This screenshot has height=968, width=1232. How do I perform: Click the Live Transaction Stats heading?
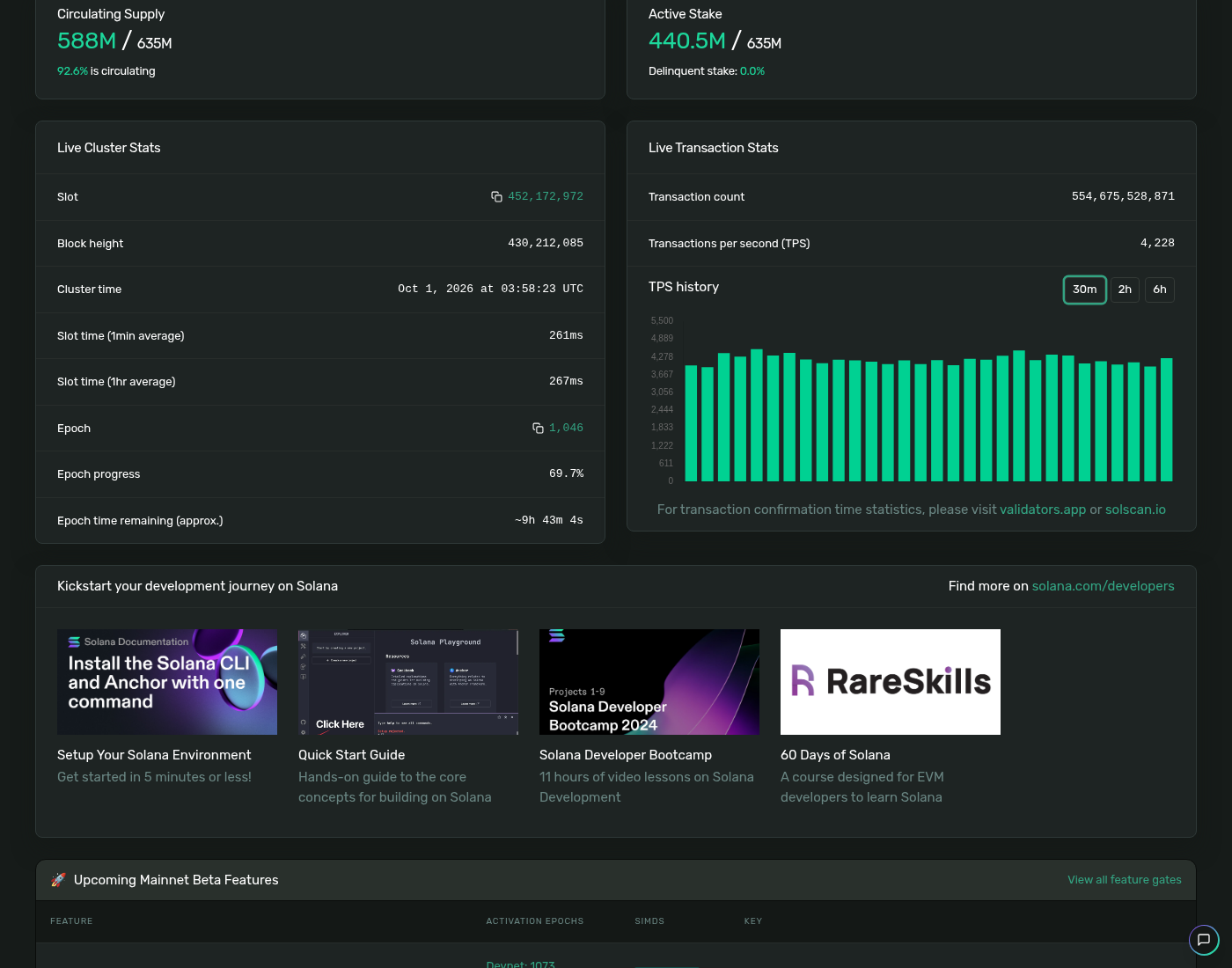(714, 148)
